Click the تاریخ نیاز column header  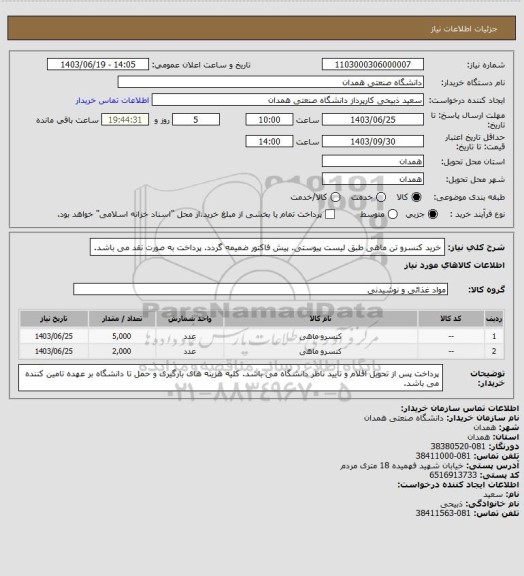[x=54, y=319]
